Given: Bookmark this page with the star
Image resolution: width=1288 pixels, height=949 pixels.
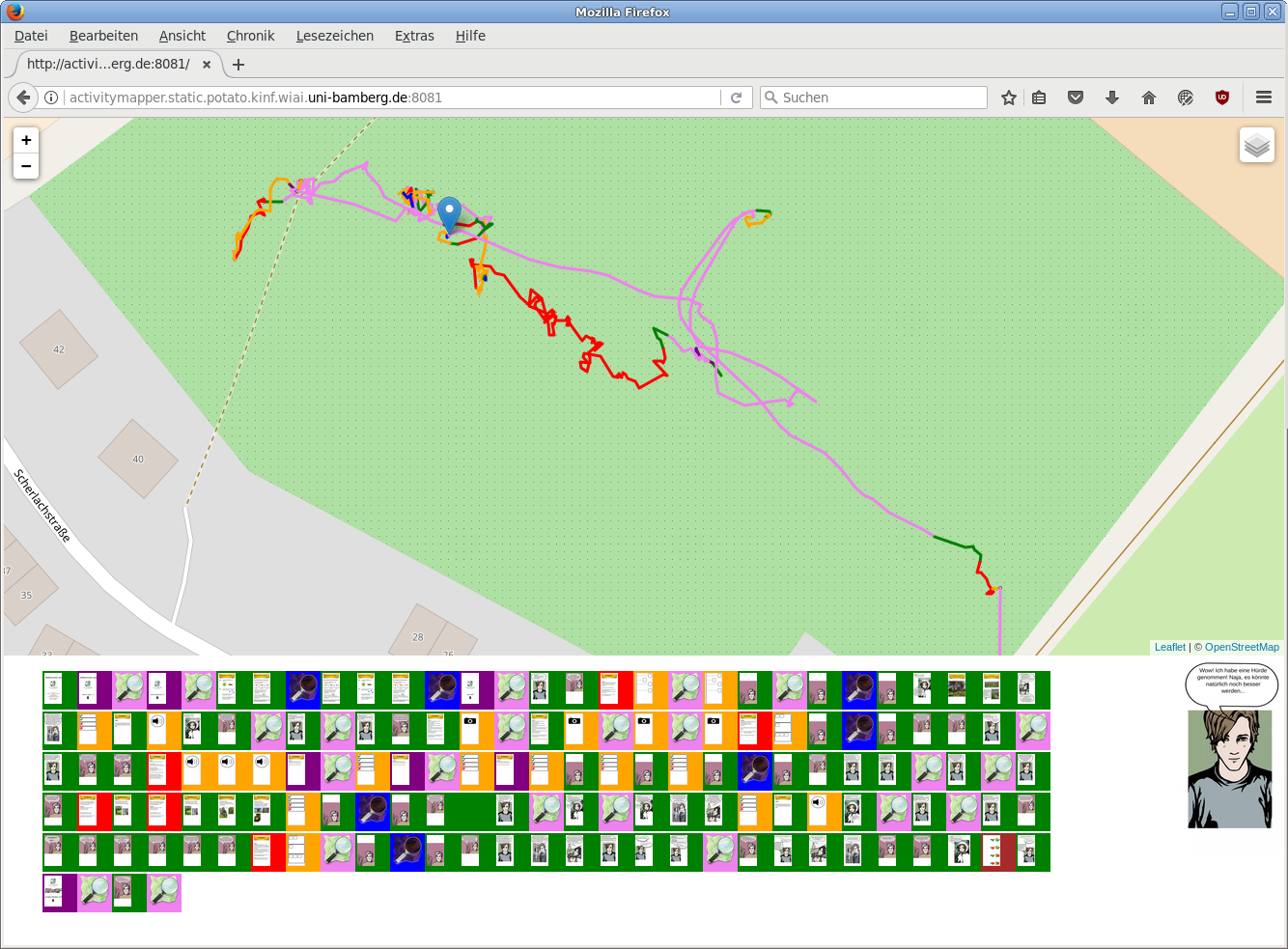Looking at the screenshot, I should [x=1009, y=98].
